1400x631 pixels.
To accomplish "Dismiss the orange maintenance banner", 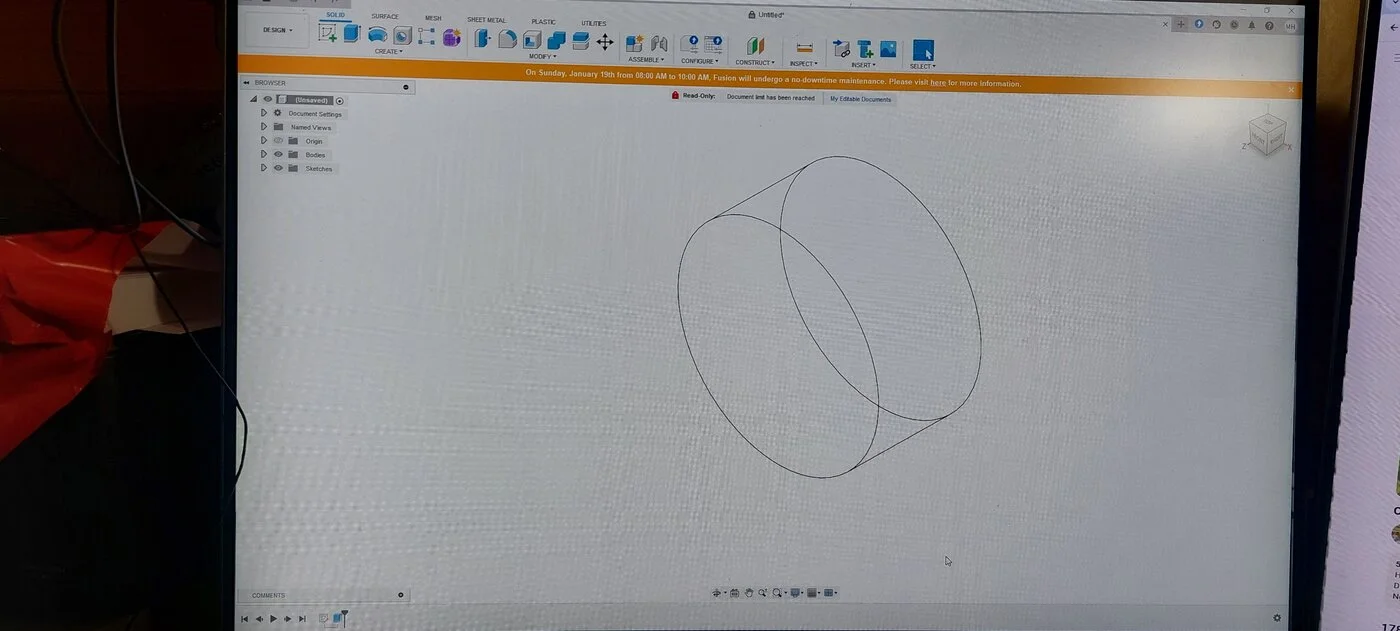I will tap(1290, 90).
